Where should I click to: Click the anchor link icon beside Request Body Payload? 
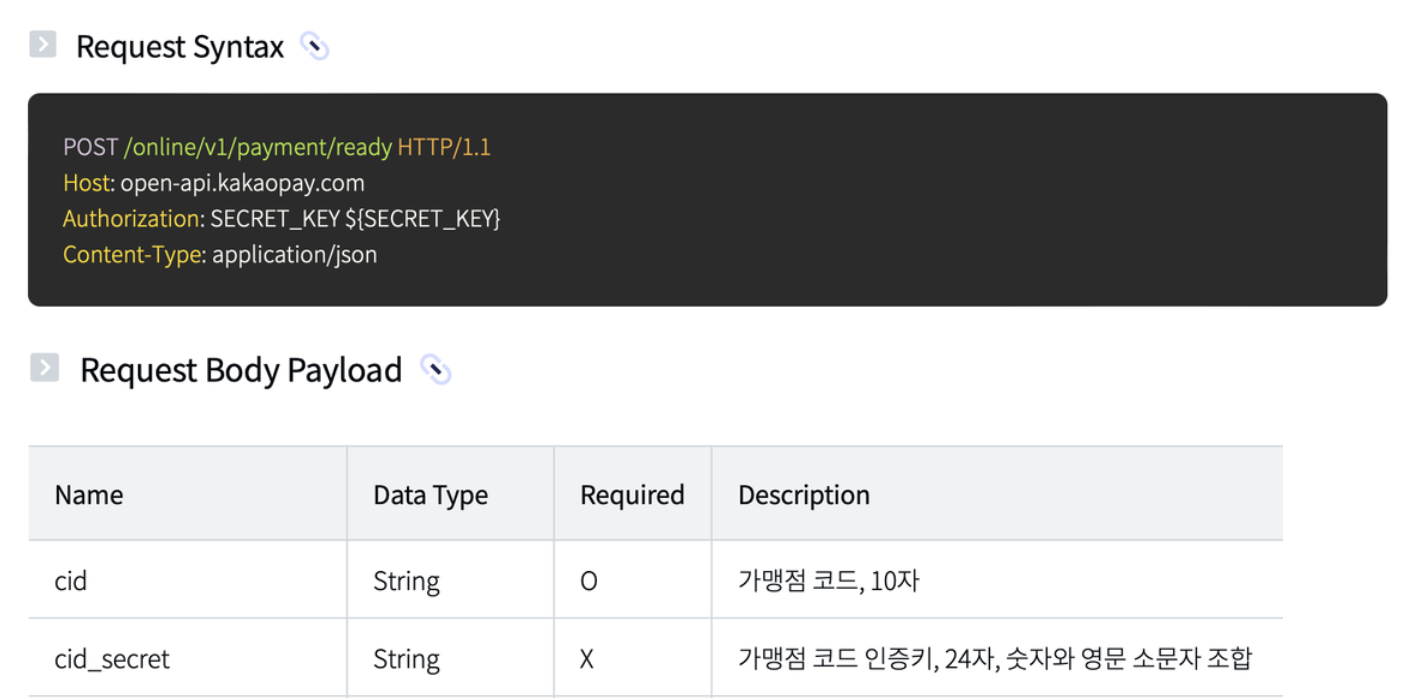click(x=436, y=370)
